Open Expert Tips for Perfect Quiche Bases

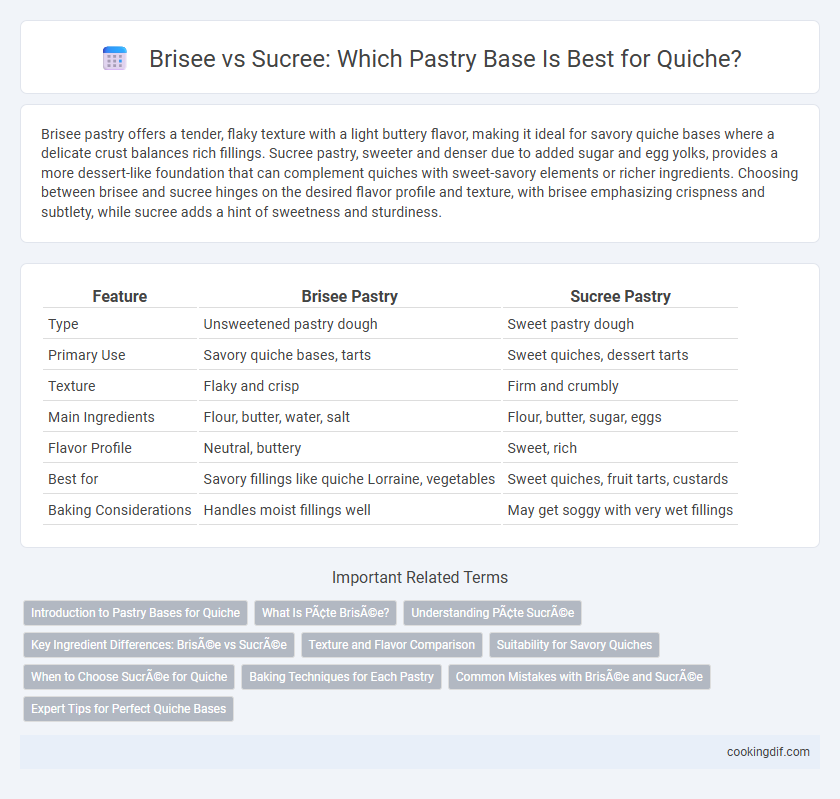coord(129,708)
